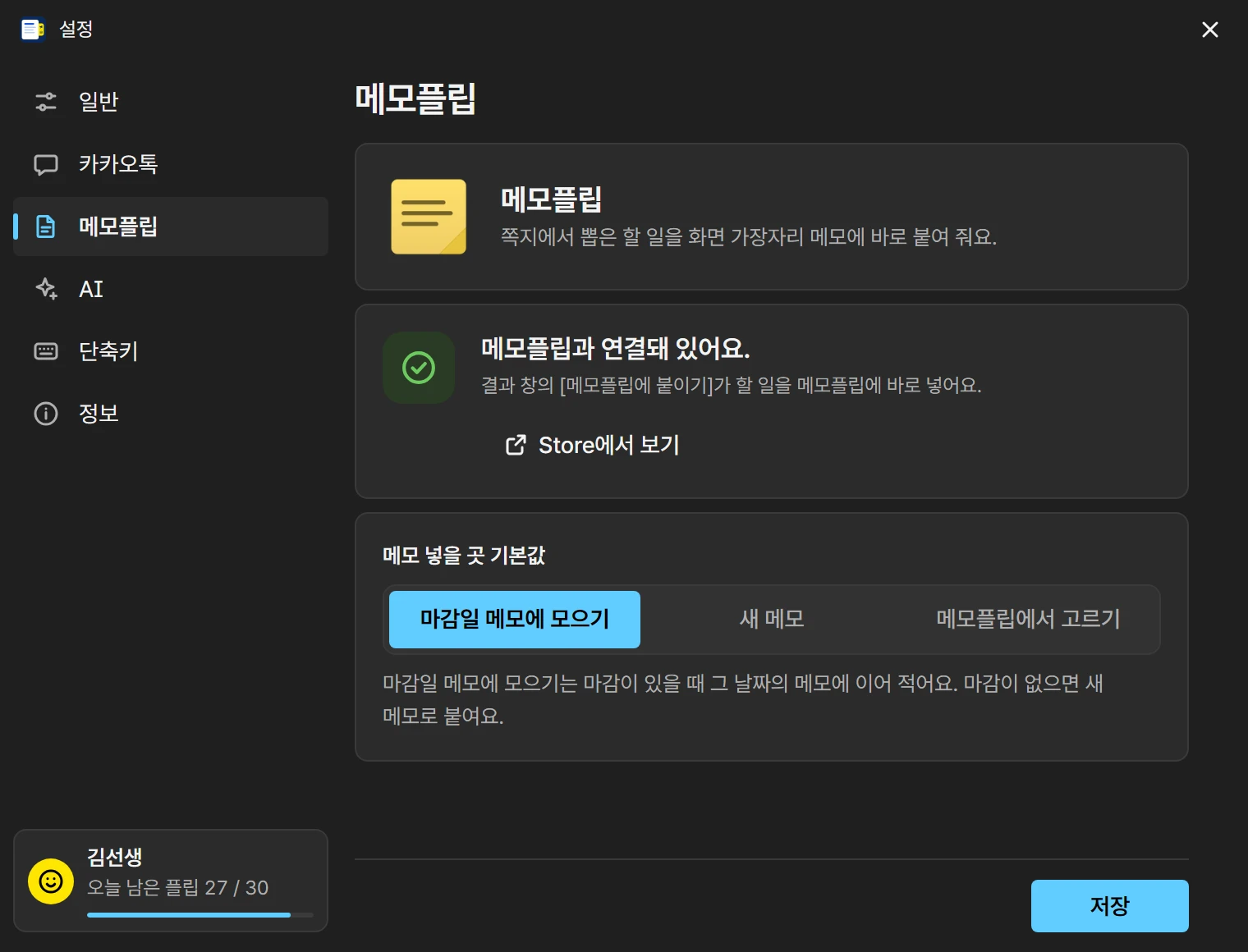1248x952 pixels.
Task: Click the remaining flips progress bar
Action: 200,915
